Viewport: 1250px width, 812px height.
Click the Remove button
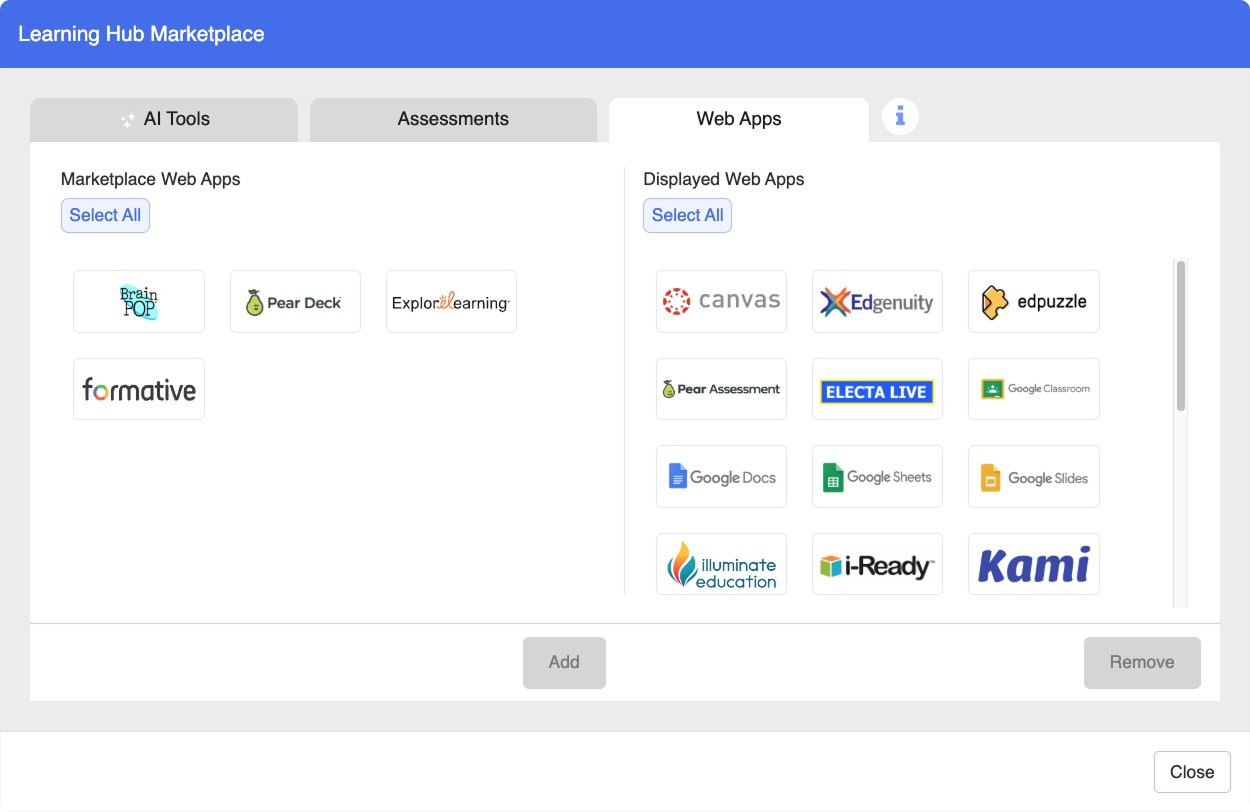click(x=1142, y=662)
